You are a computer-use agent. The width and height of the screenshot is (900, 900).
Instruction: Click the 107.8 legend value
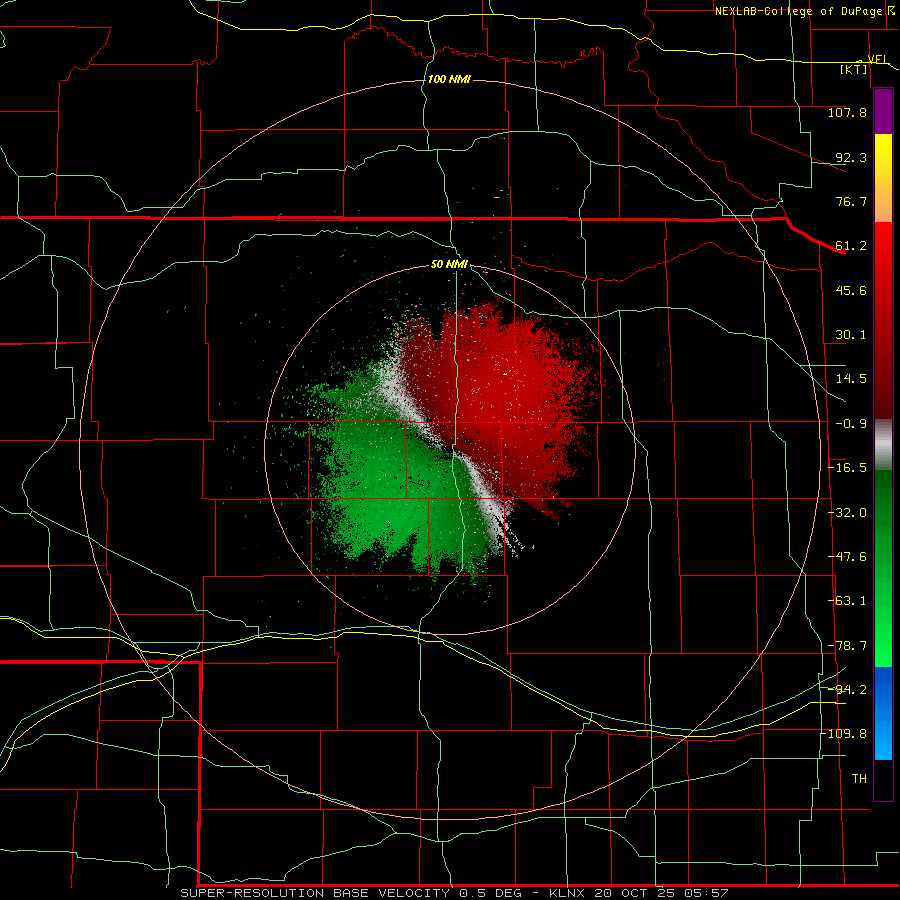click(x=847, y=112)
